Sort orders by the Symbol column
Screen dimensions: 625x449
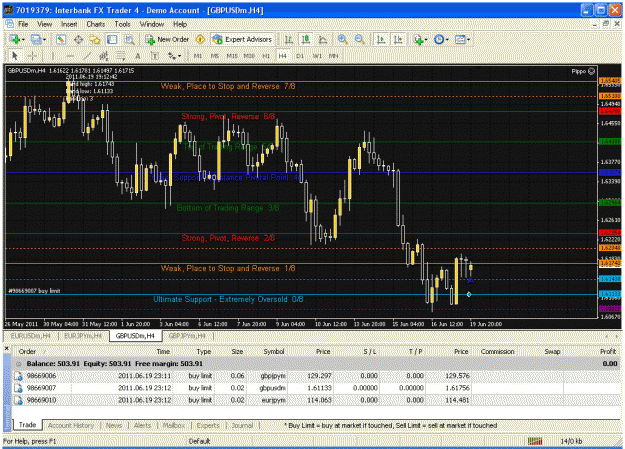pos(273,351)
